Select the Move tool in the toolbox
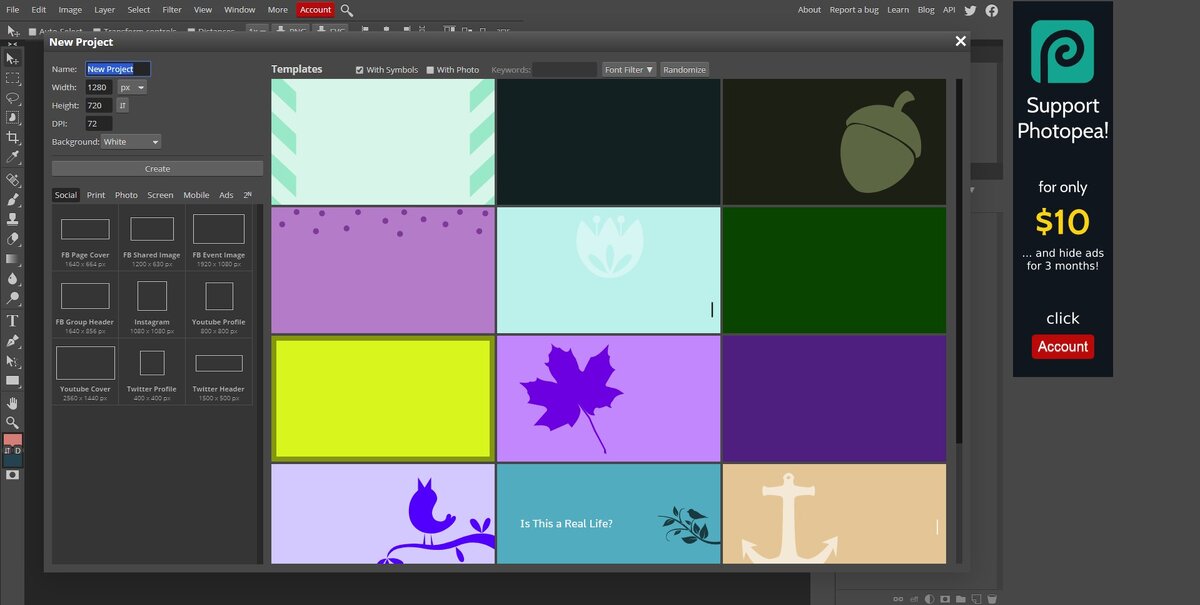The width and height of the screenshot is (1200, 605). tap(13, 59)
